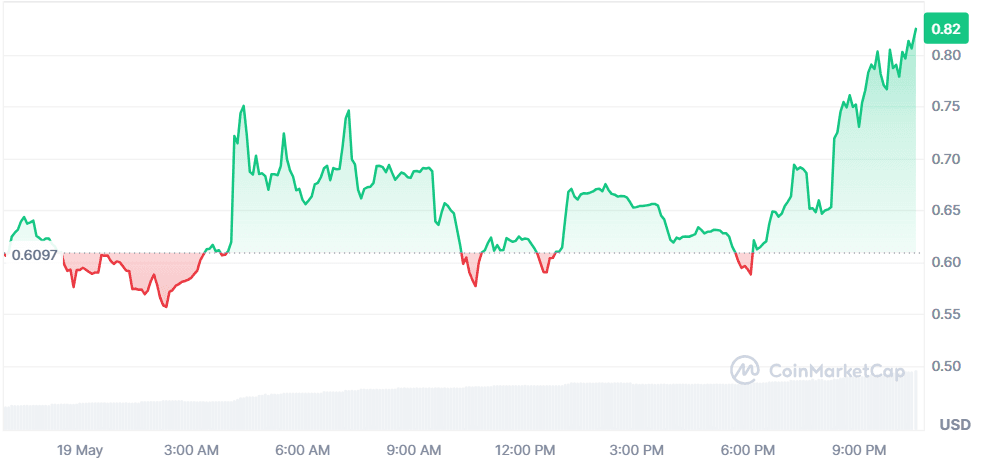Click the CoinMarketCap watermark logo icon

(x=745, y=370)
